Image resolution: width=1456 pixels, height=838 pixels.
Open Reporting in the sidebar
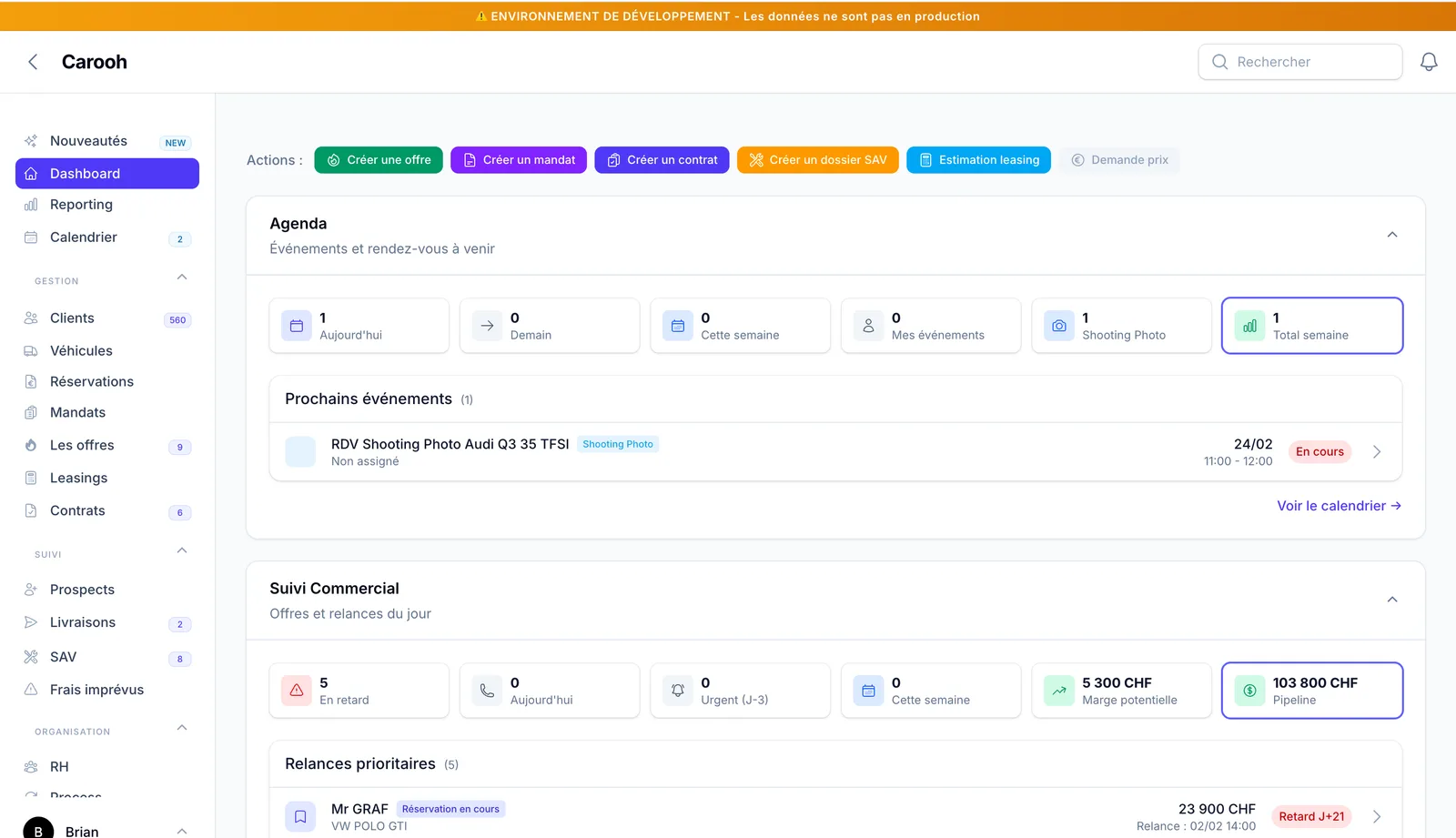pyautogui.click(x=107, y=205)
